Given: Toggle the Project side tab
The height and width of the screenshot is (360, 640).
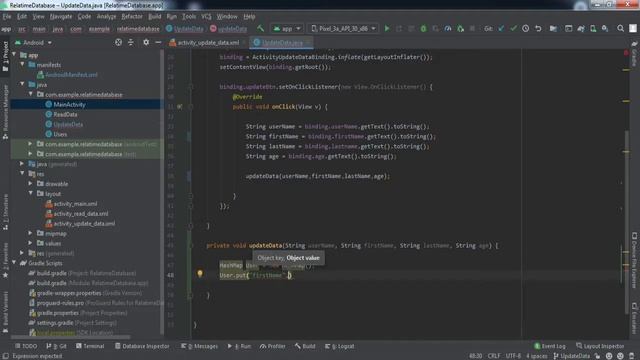Looking at the screenshot, I should click(x=5, y=56).
